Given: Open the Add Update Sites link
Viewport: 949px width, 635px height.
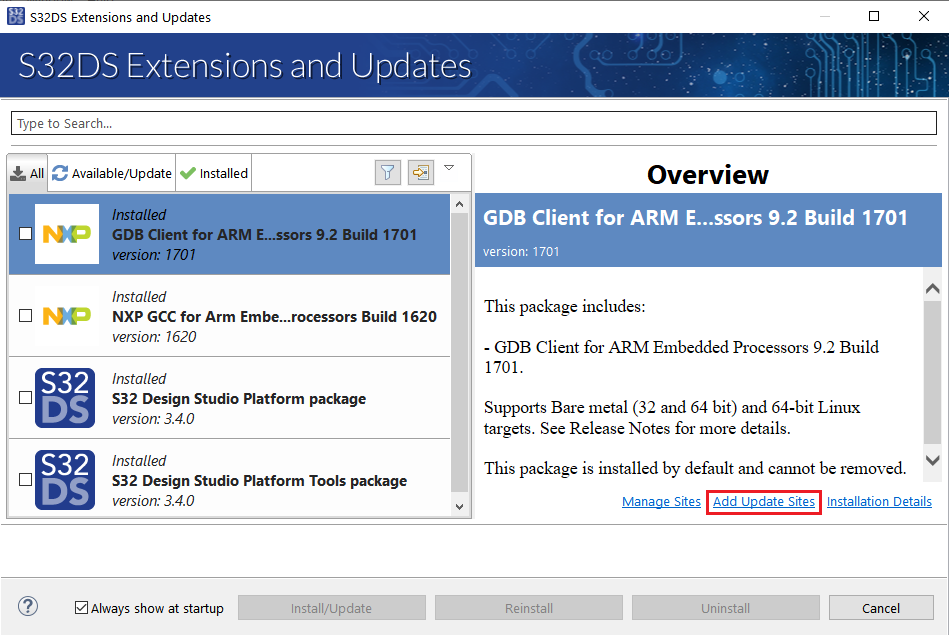Looking at the screenshot, I should [x=764, y=502].
